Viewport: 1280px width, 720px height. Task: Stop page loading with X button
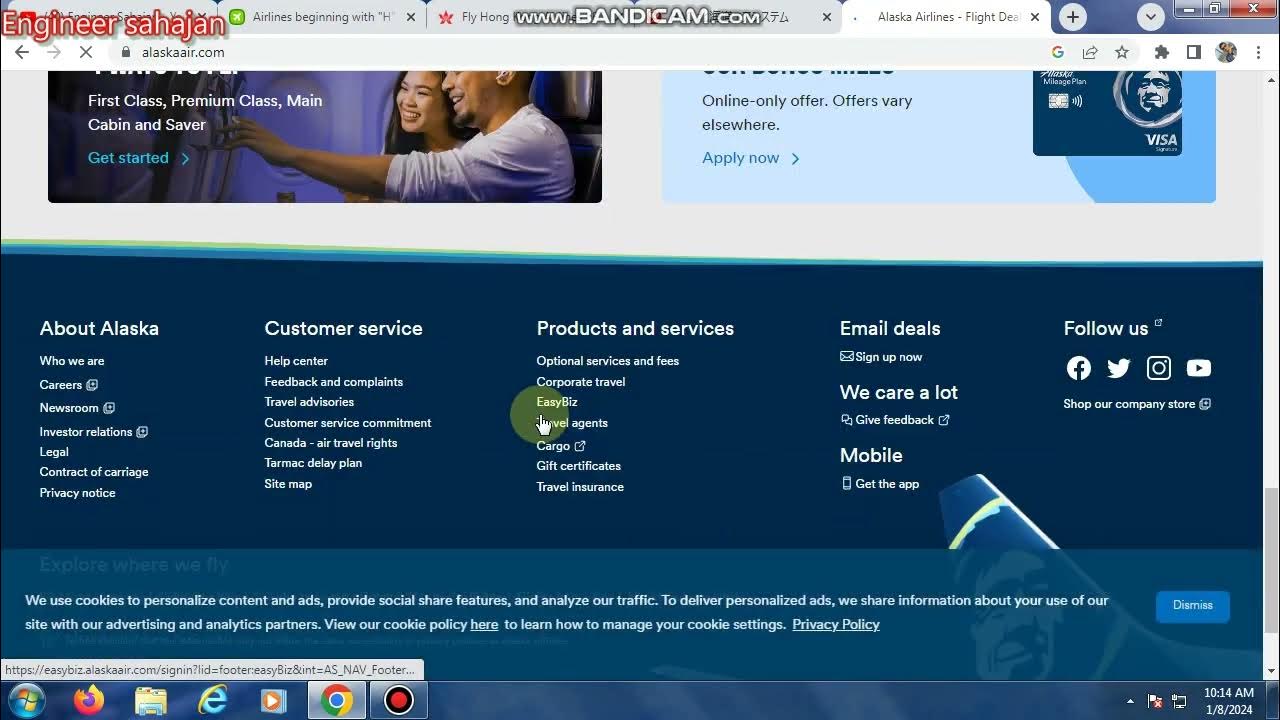click(x=87, y=52)
